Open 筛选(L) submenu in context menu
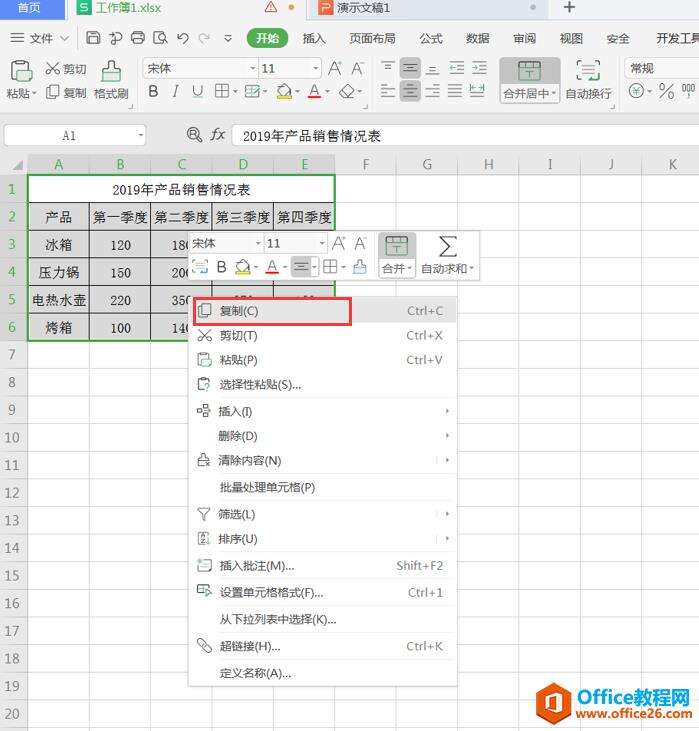699x731 pixels. (323, 514)
